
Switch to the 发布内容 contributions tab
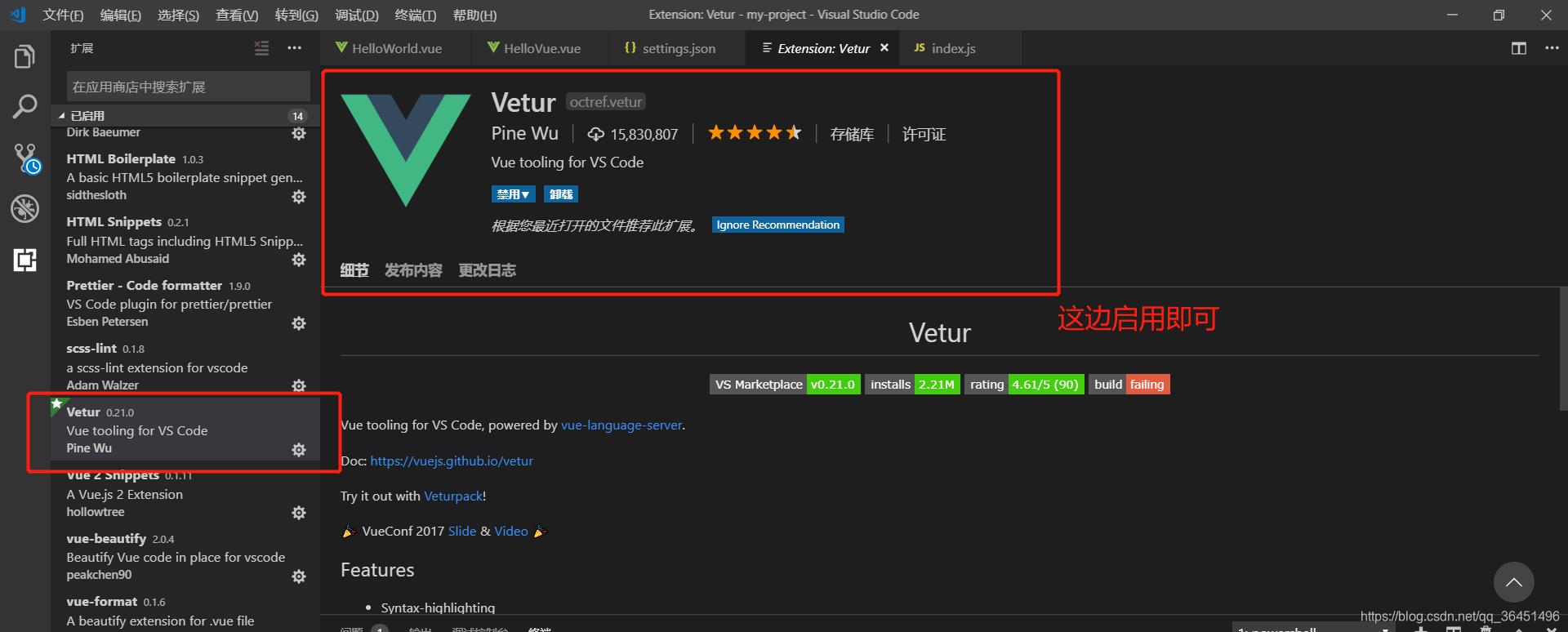[413, 270]
